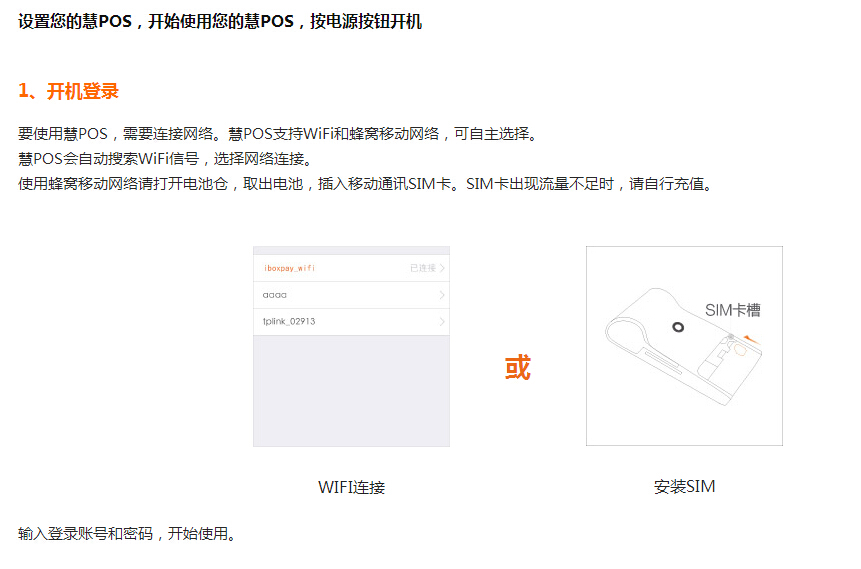Click the SIM卡槽 label in illustration
Viewport: 861px width, 569px height.
tap(733, 310)
